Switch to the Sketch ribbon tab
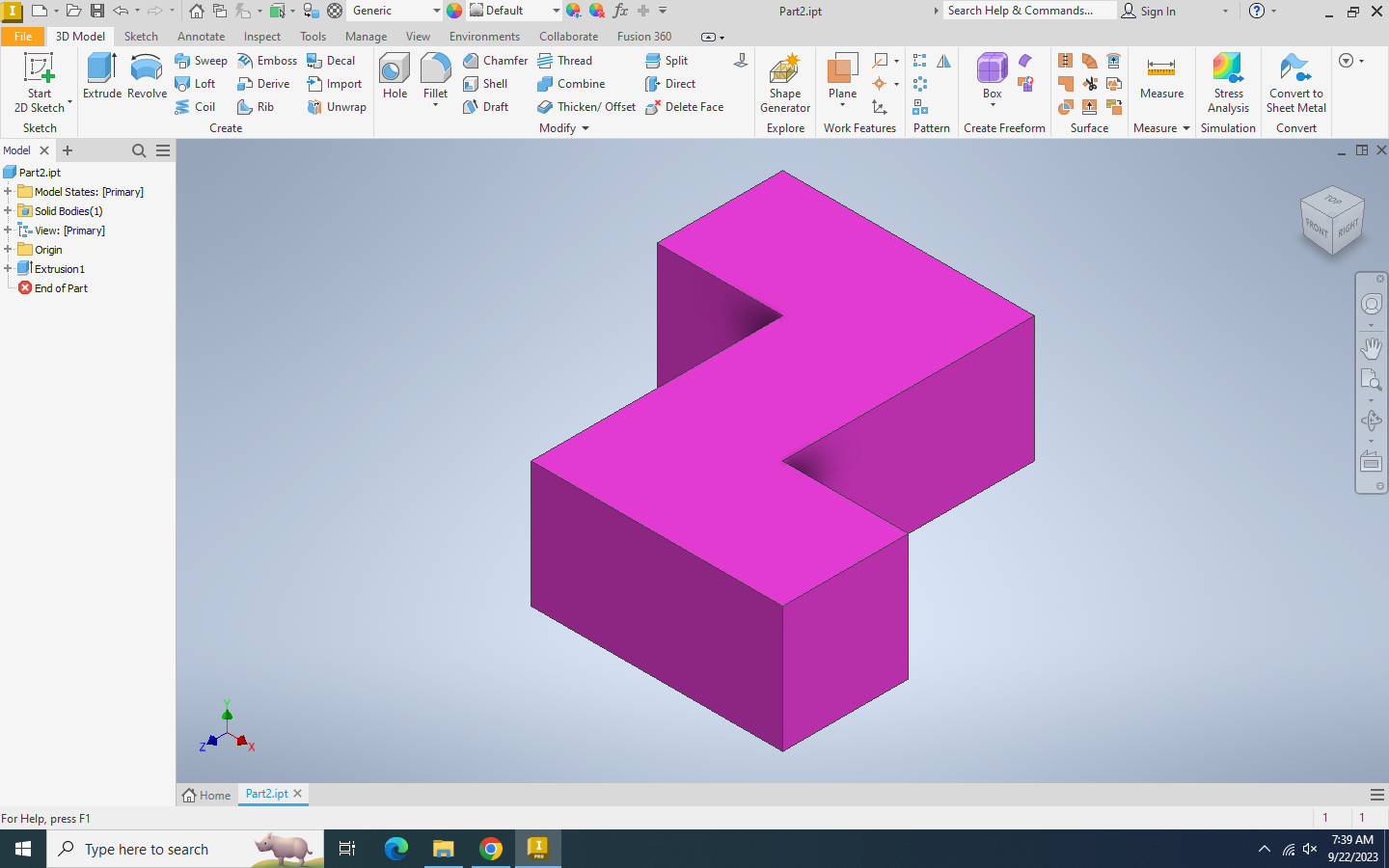Screen dimensions: 1389x868 tap(141, 37)
